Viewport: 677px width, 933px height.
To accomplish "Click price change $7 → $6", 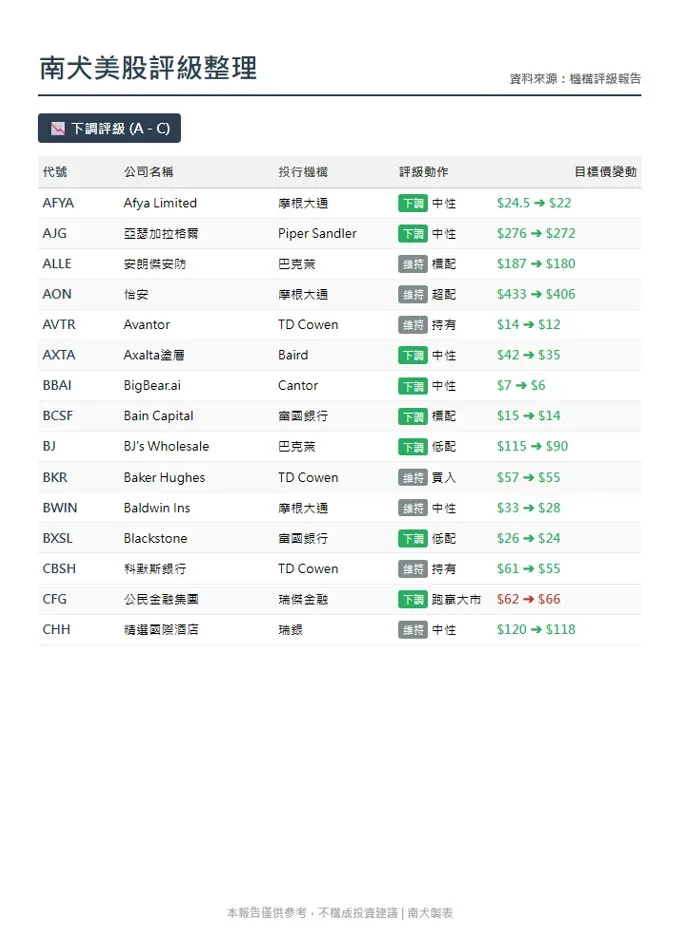I will tap(521, 385).
